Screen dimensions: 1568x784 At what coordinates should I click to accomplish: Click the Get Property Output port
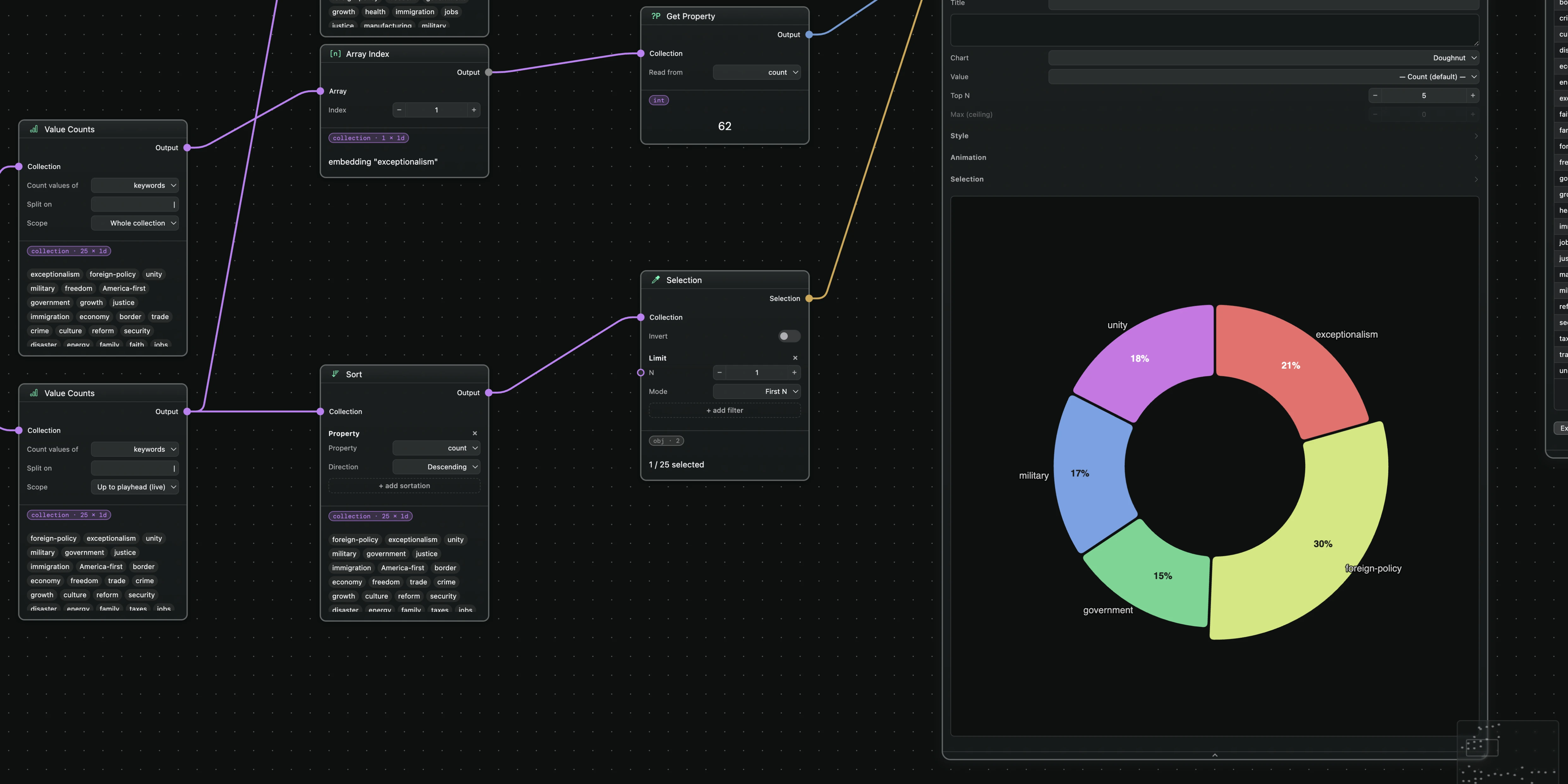coord(809,35)
